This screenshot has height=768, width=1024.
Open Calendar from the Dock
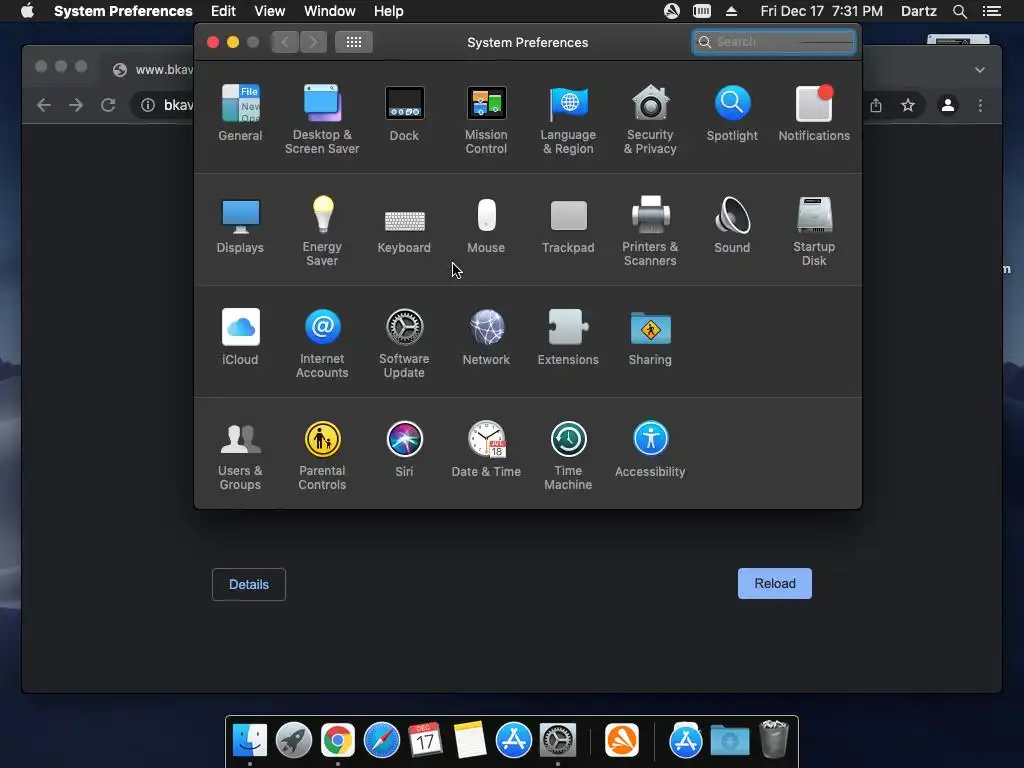425,741
